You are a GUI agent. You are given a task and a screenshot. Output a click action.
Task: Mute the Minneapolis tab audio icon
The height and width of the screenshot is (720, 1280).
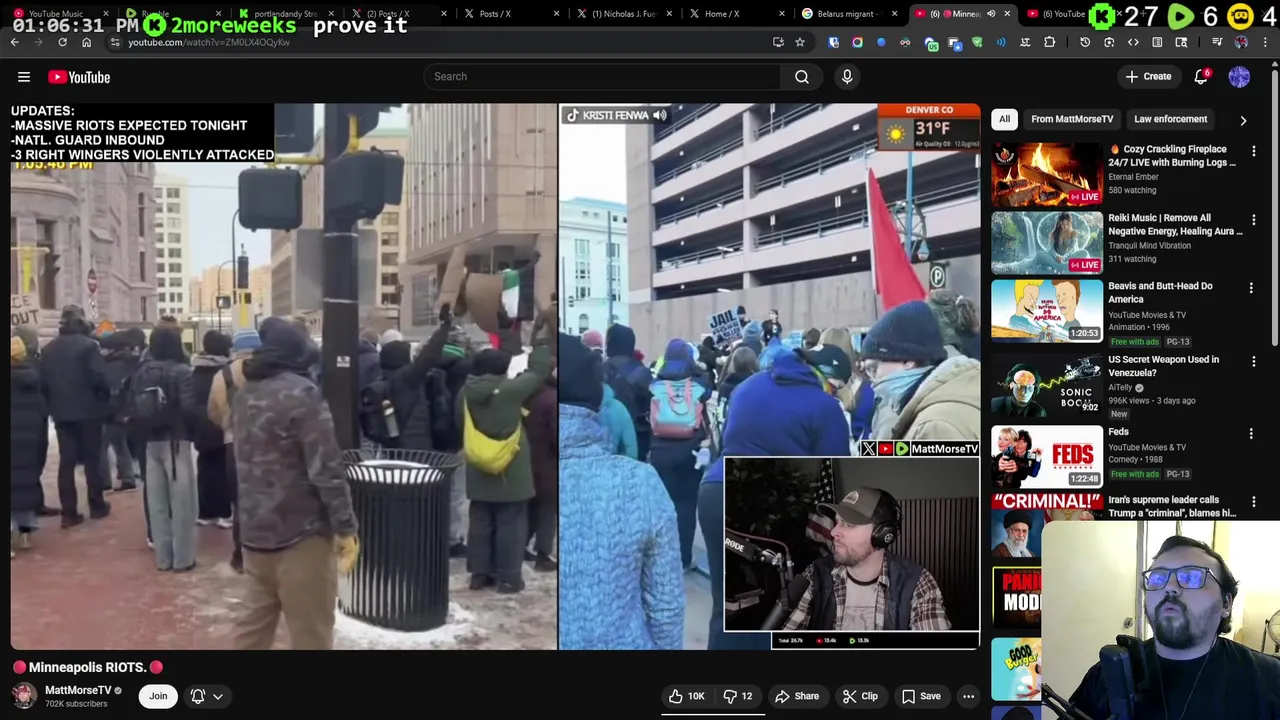click(991, 14)
